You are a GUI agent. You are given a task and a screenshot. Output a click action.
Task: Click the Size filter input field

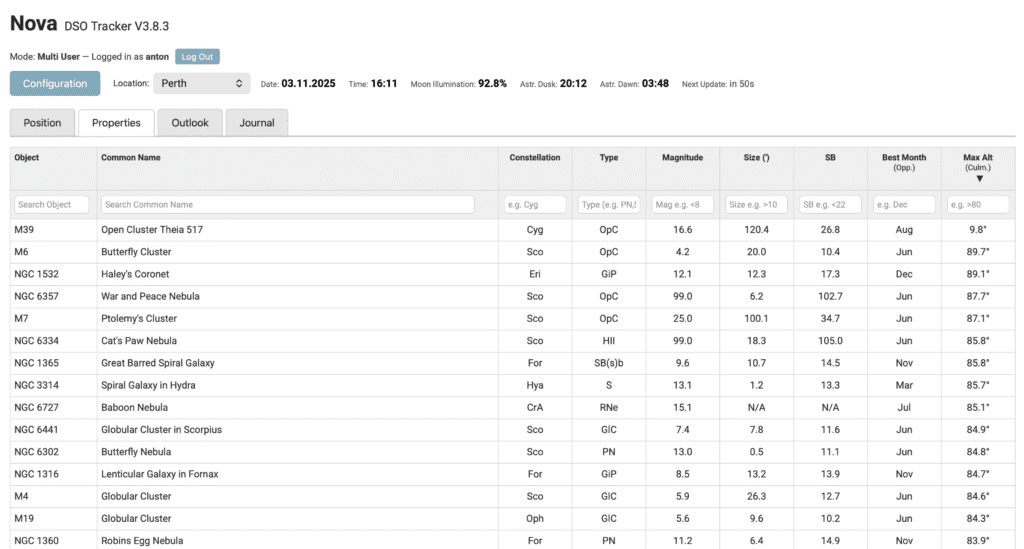pos(757,204)
